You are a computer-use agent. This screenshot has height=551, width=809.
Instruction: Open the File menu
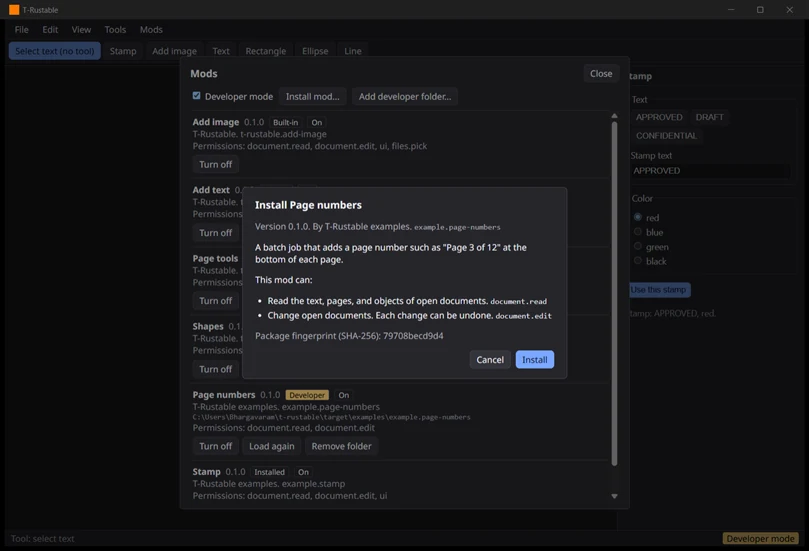pyautogui.click(x=22, y=29)
